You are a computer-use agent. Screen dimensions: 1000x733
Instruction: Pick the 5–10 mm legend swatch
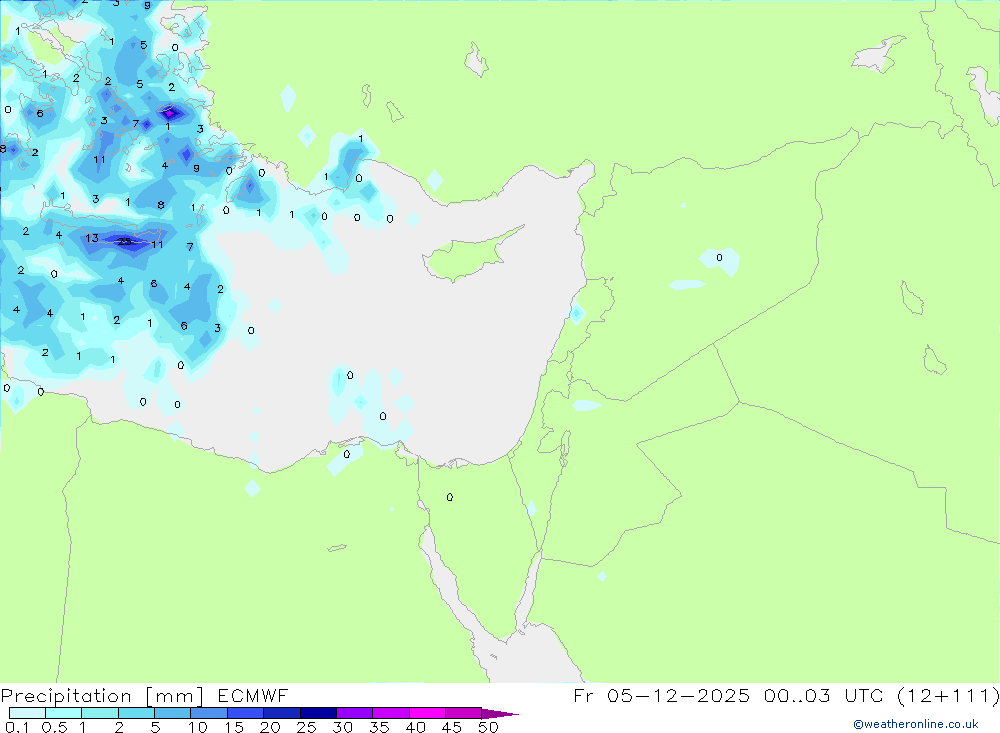(x=172, y=713)
